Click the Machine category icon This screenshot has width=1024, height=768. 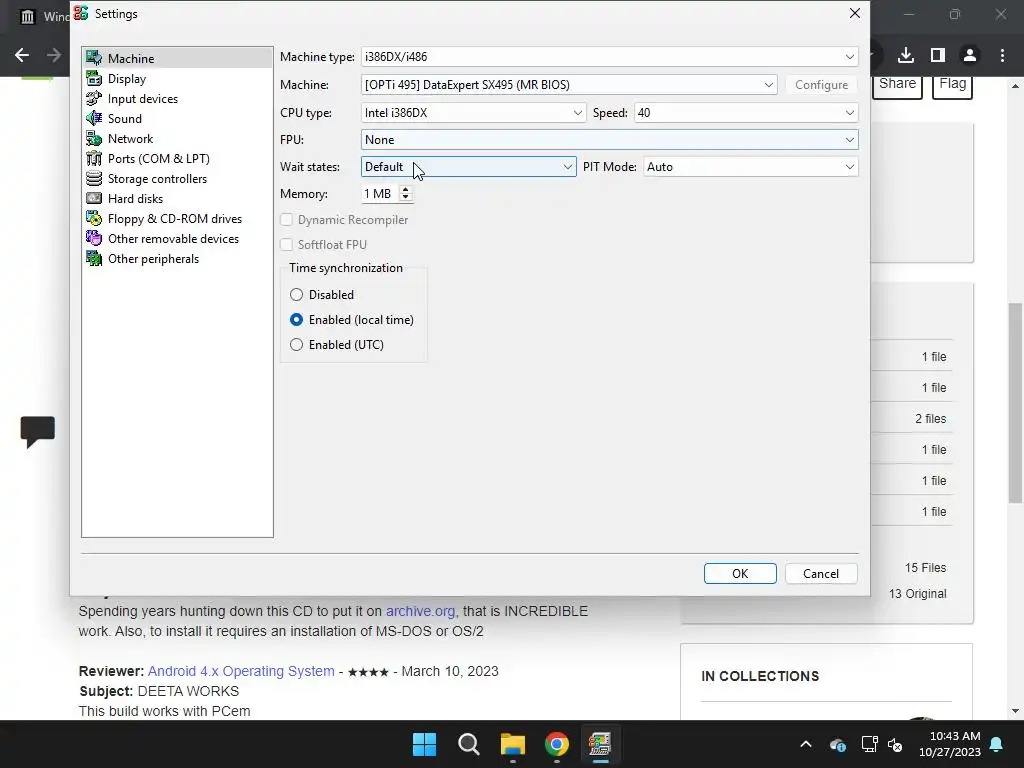pyautogui.click(x=94, y=58)
